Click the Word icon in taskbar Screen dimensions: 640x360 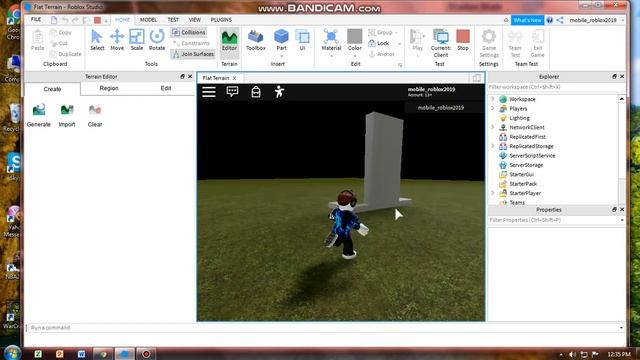point(81,354)
